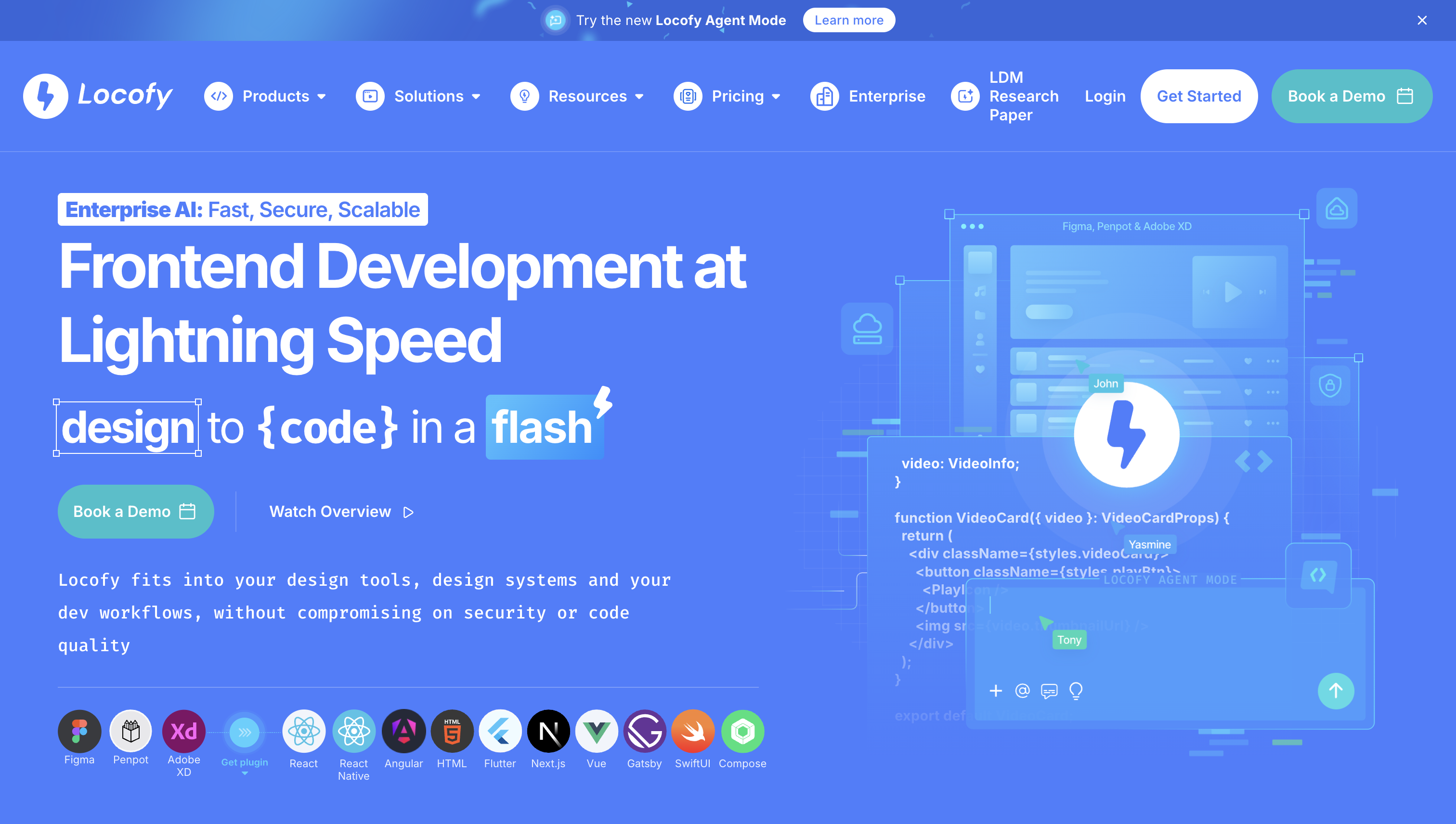This screenshot has height=824, width=1456.
Task: Open the Vue framework icon
Action: [x=596, y=731]
